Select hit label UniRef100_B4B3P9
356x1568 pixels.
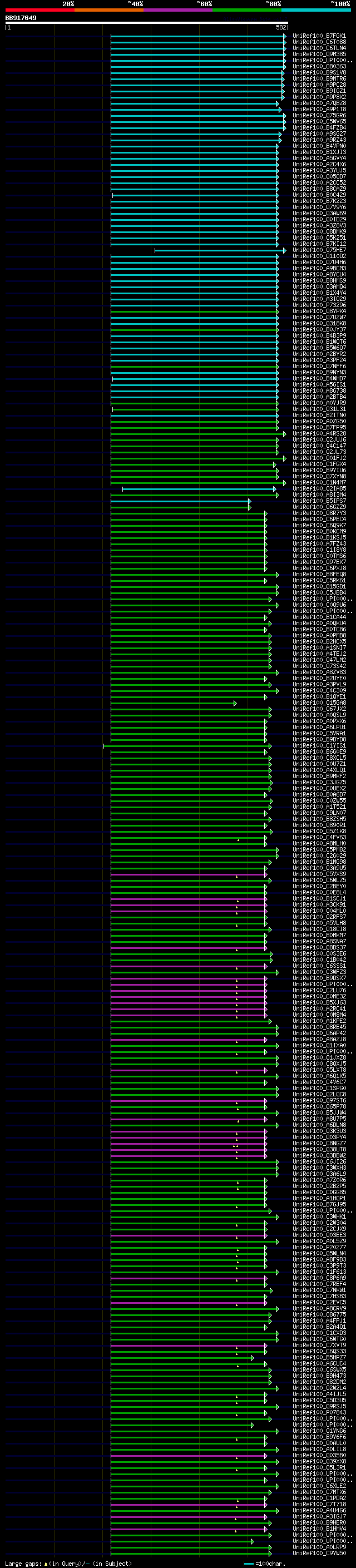319,335
